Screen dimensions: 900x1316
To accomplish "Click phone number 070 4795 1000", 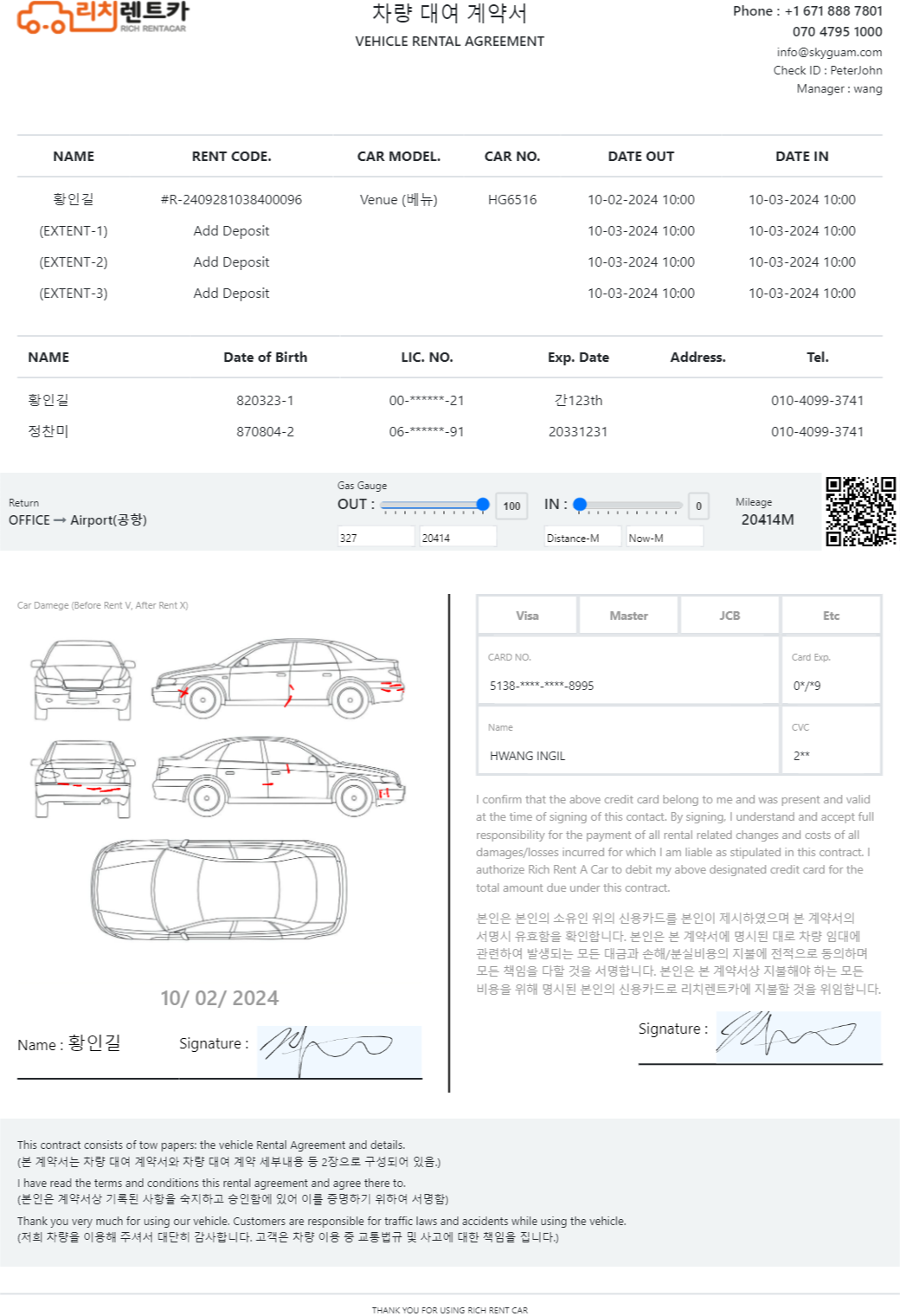I will point(837,32).
